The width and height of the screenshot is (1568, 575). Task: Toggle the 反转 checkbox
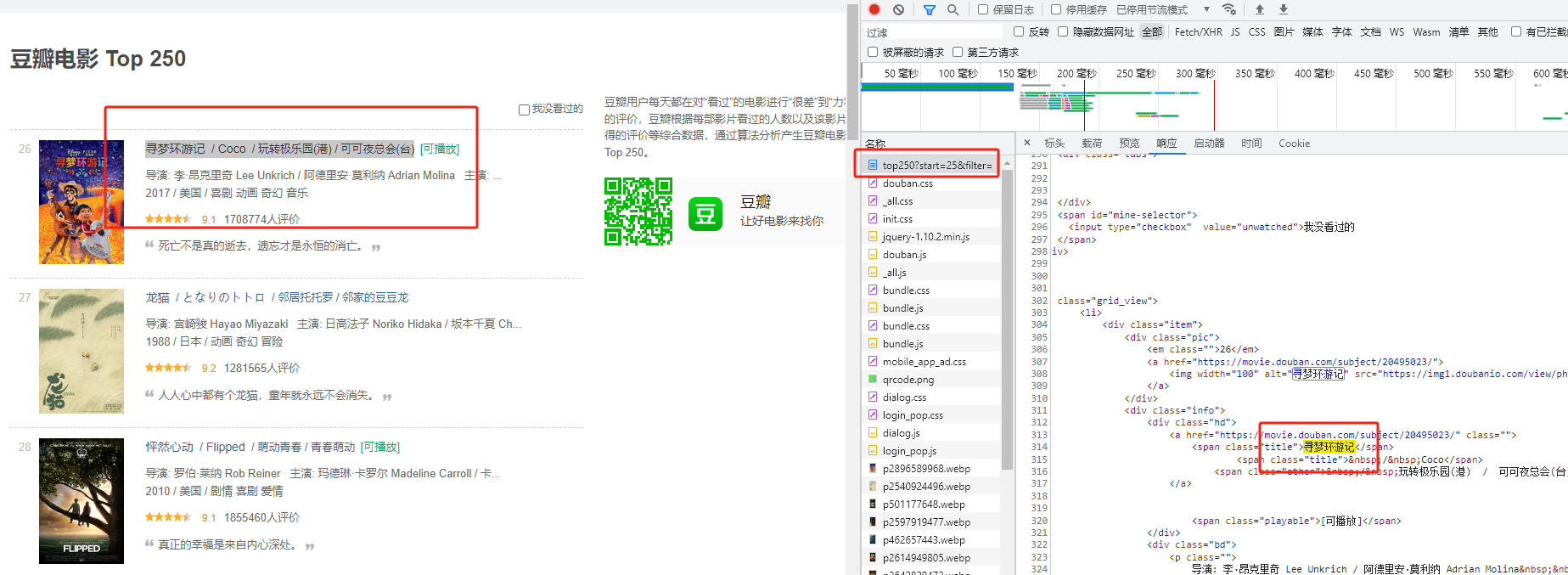tap(1019, 31)
